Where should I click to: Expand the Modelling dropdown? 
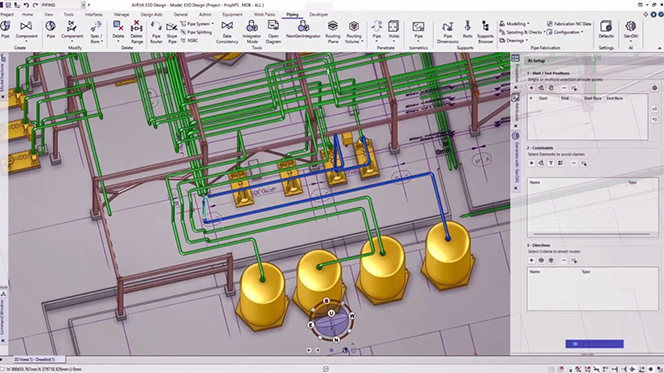[x=515, y=24]
